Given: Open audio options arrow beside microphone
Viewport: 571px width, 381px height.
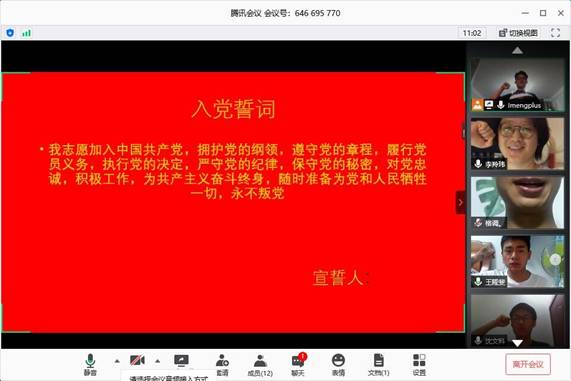Looking at the screenshot, I should pos(117,361).
